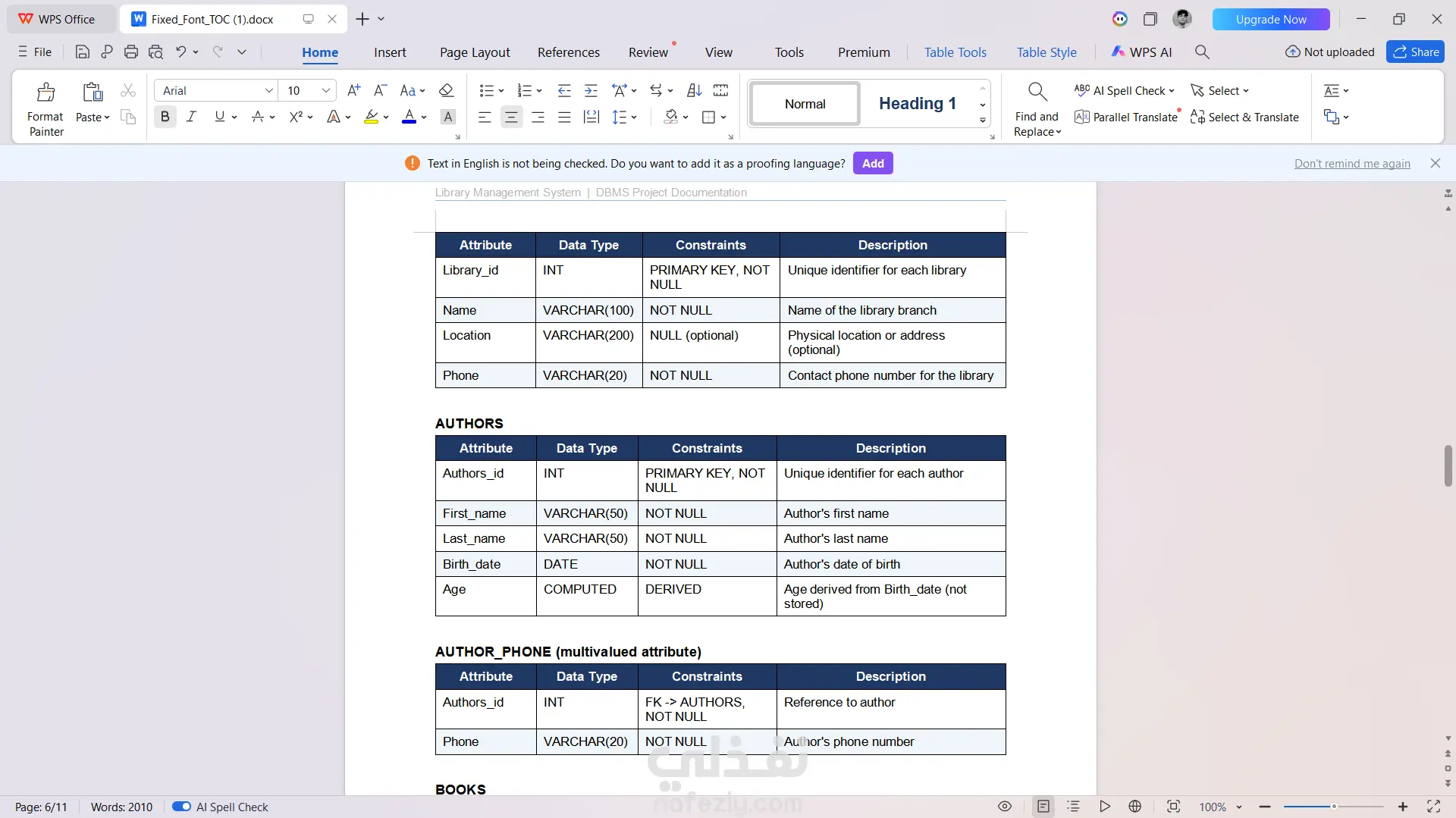This screenshot has height=818, width=1456.
Task: Toggle the AI Spell Check switch
Action: click(x=181, y=807)
